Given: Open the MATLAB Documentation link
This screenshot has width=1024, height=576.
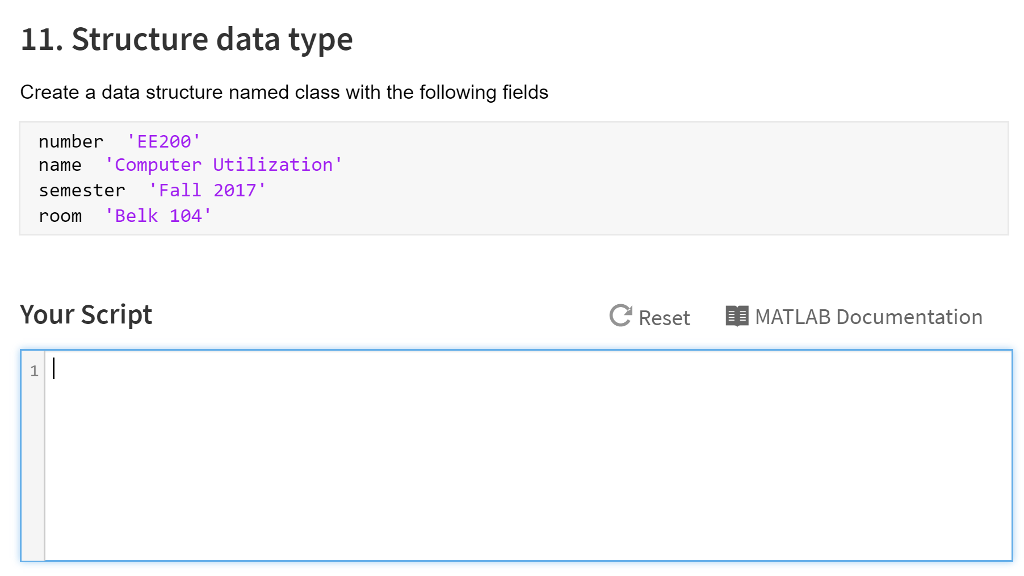Looking at the screenshot, I should point(870,317).
